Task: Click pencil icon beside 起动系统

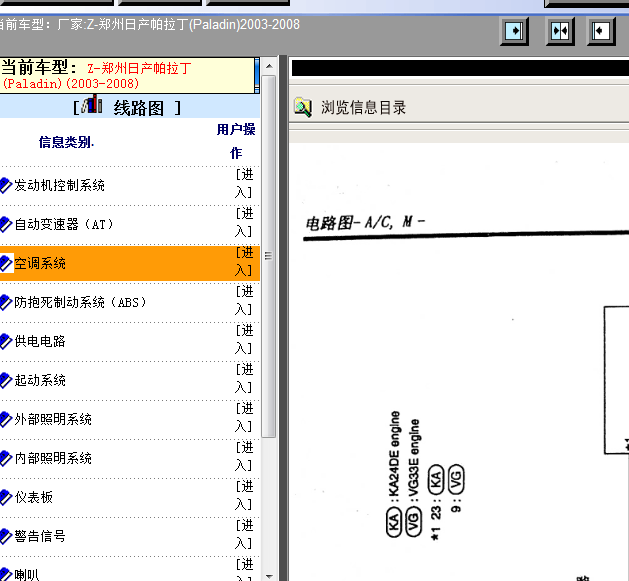Action: coord(6,380)
